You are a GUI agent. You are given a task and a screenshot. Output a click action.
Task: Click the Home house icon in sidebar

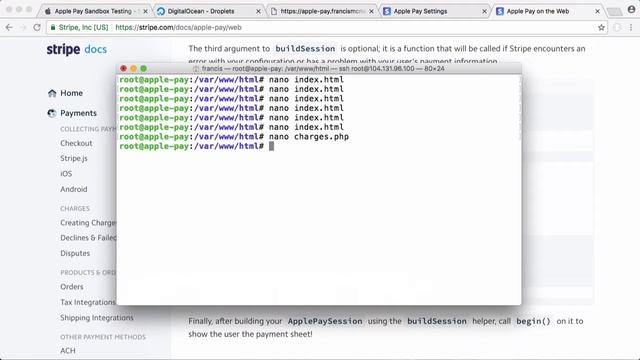[52, 93]
